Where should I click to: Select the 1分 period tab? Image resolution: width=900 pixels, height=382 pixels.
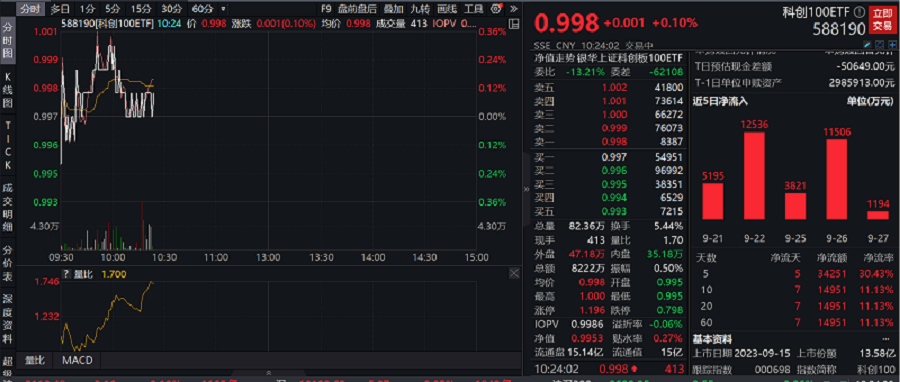tap(87, 9)
